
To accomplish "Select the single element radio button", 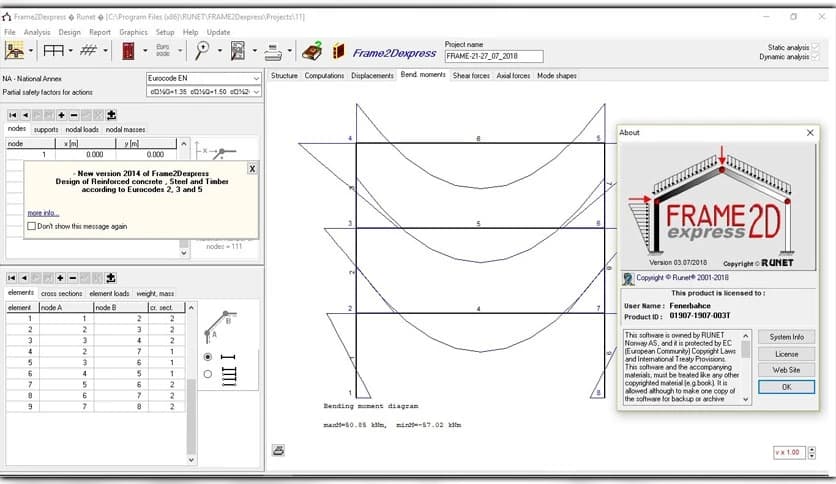I will point(208,357).
